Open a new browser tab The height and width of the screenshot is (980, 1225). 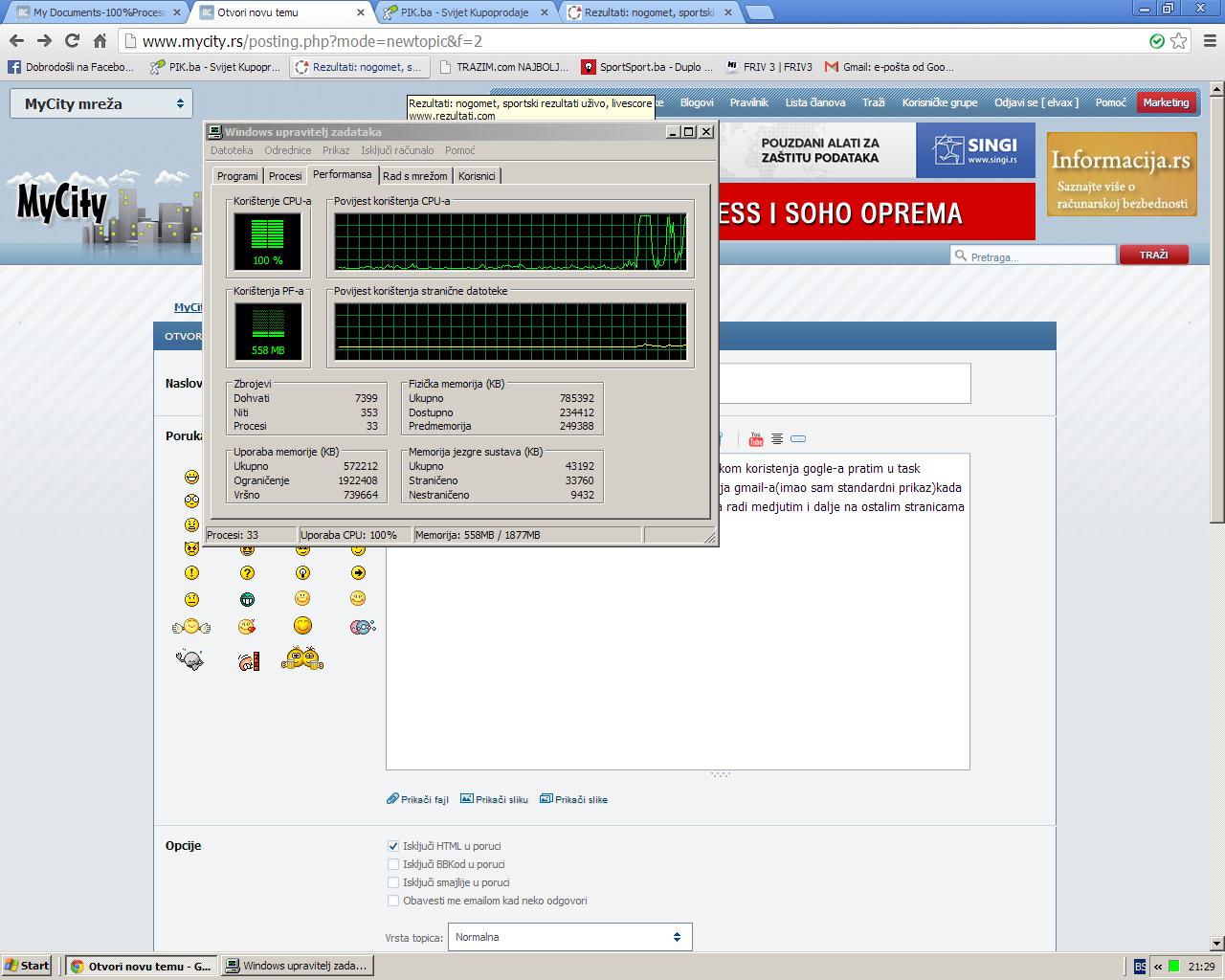(x=759, y=12)
